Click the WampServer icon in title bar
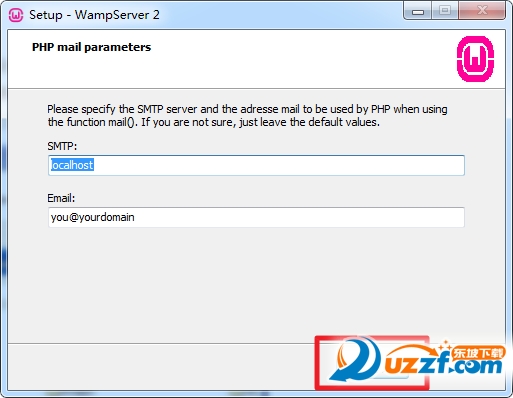This screenshot has width=513, height=398. [x=16, y=15]
